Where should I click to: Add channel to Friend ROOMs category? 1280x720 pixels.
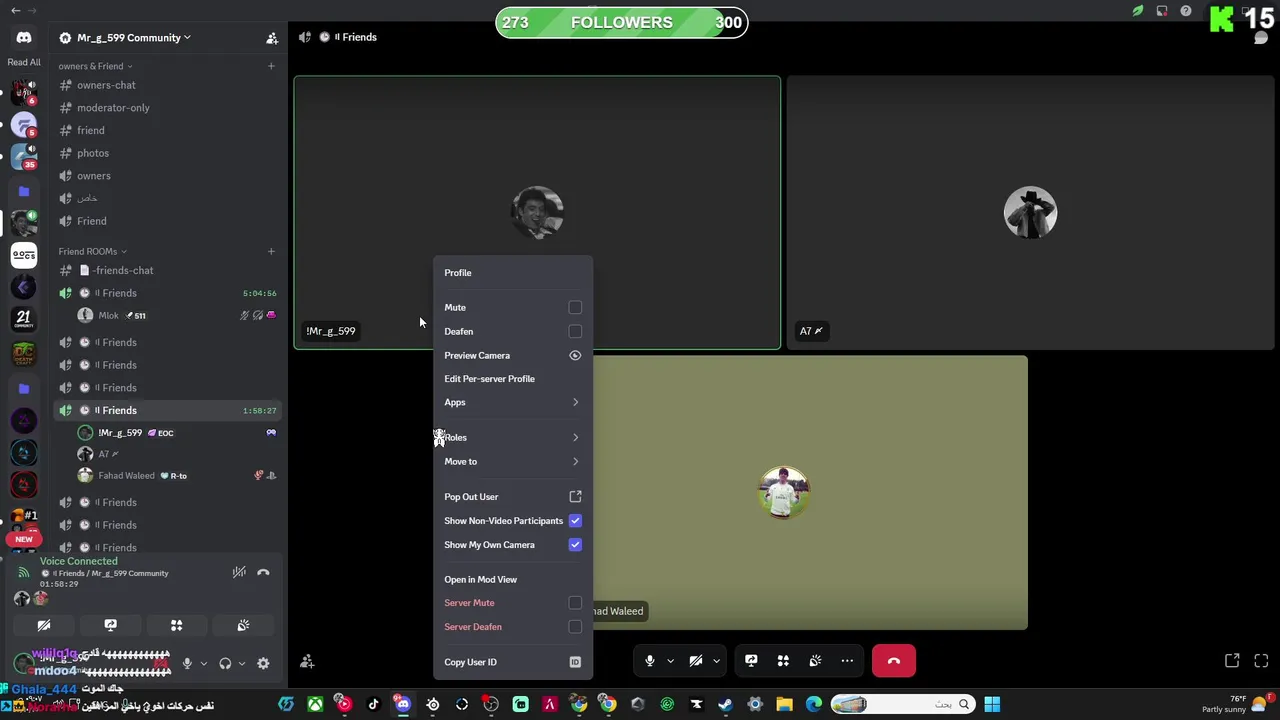coord(271,251)
